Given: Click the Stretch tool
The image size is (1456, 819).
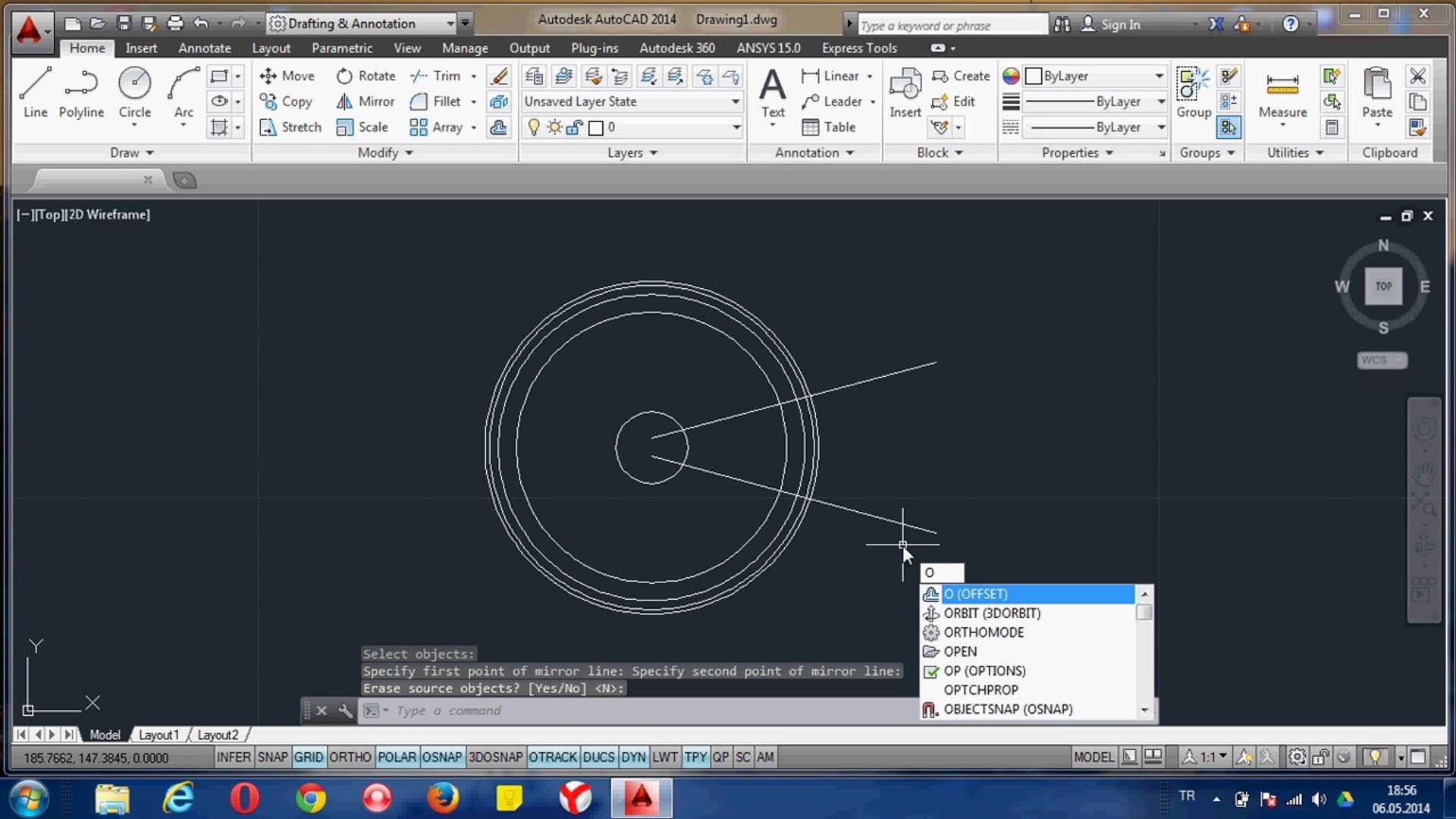Looking at the screenshot, I should click(x=290, y=127).
